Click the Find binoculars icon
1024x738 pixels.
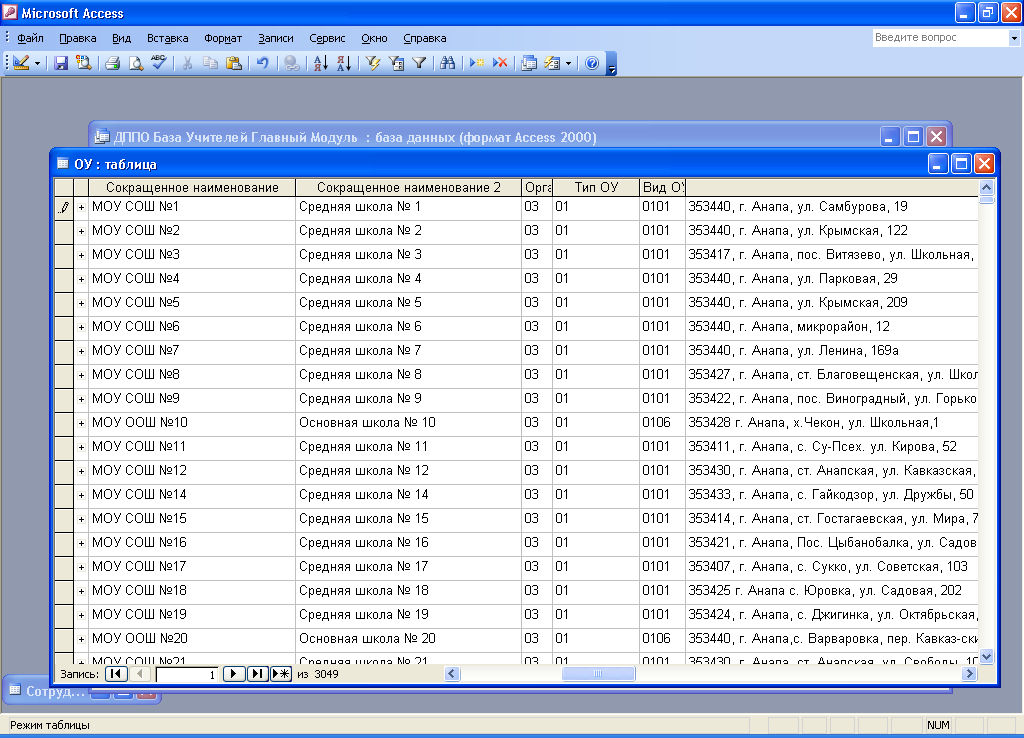pyautogui.click(x=447, y=63)
